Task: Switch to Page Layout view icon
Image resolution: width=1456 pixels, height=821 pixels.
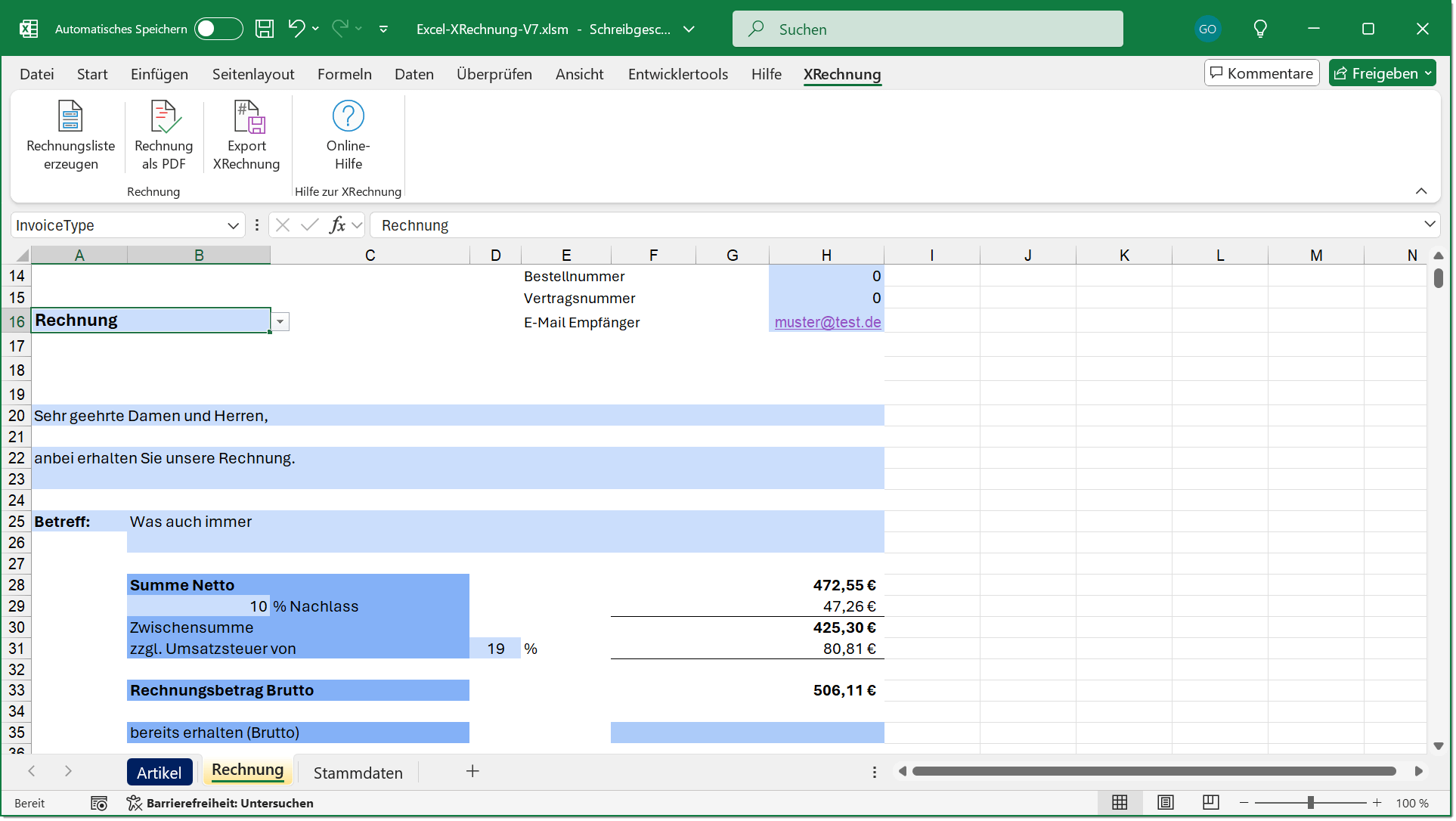Action: click(x=1165, y=803)
